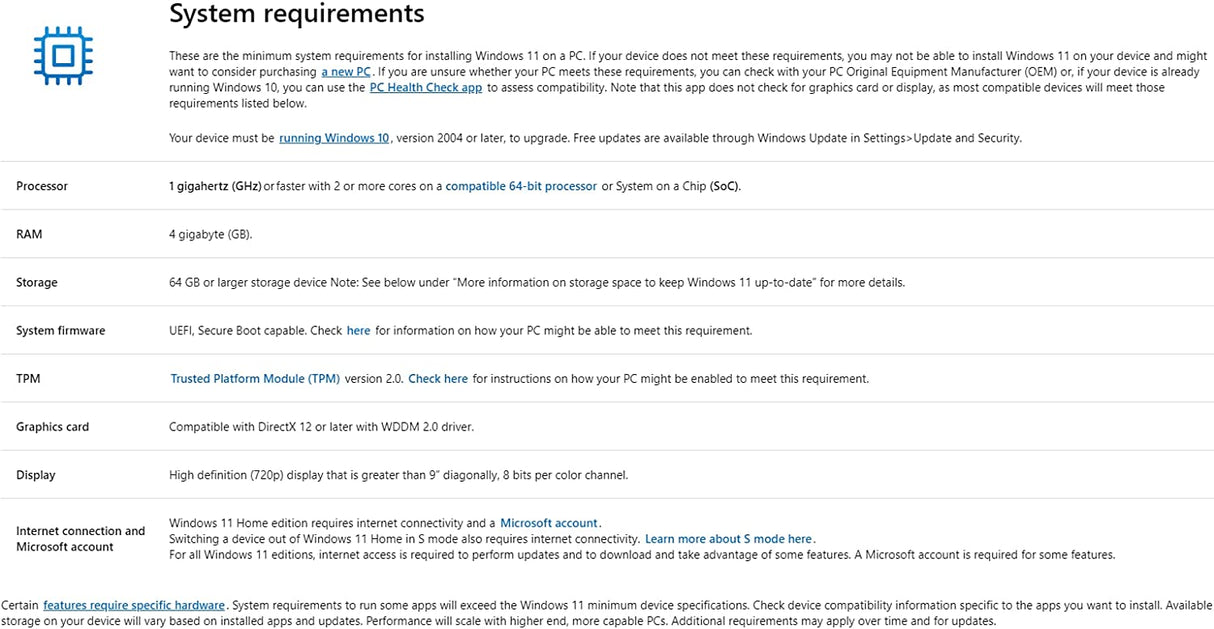The image size is (1214, 629).
Task: Open the compatible 64-bit processor link
Action: coord(521,186)
